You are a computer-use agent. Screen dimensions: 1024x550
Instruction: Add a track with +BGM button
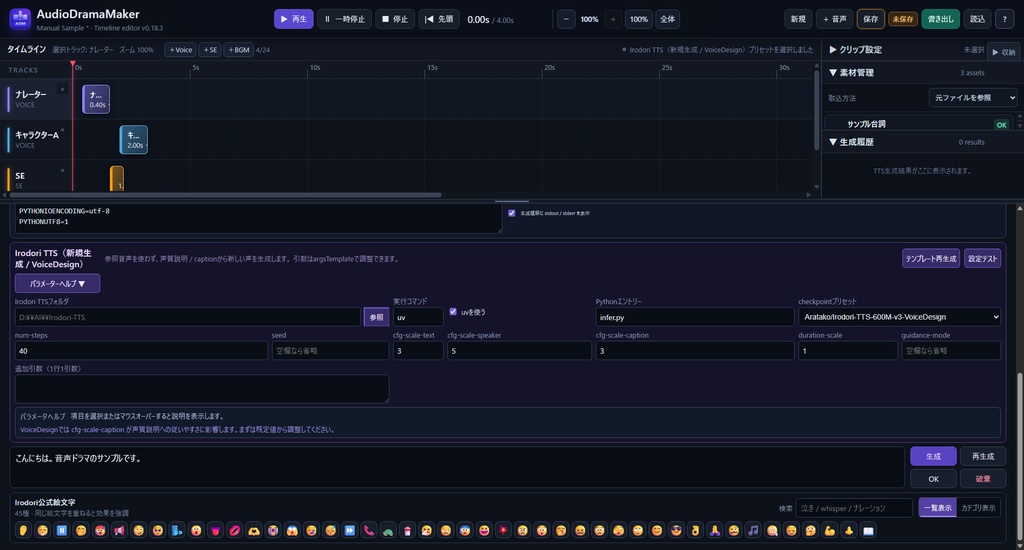[239, 50]
